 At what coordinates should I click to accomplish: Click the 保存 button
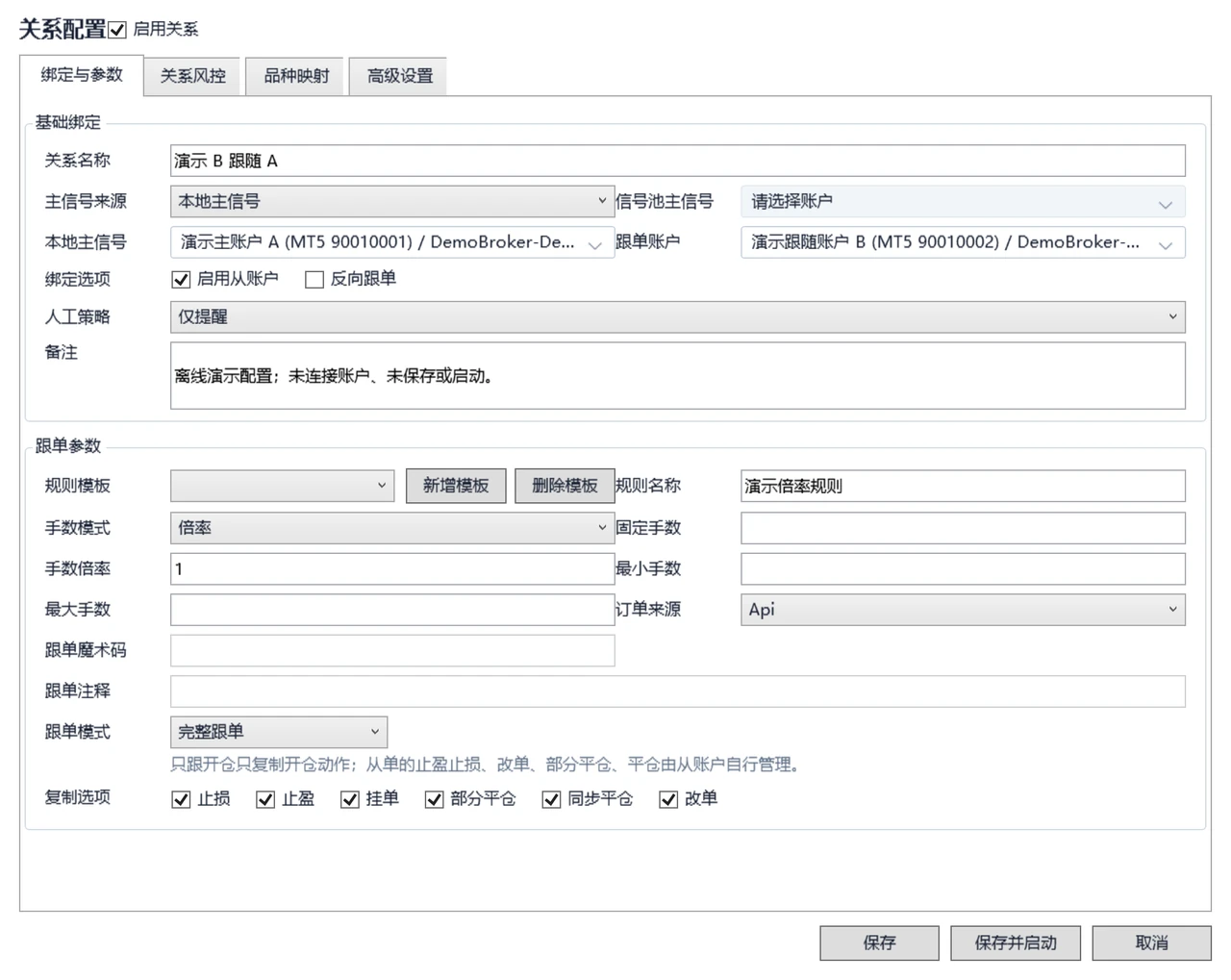879,943
